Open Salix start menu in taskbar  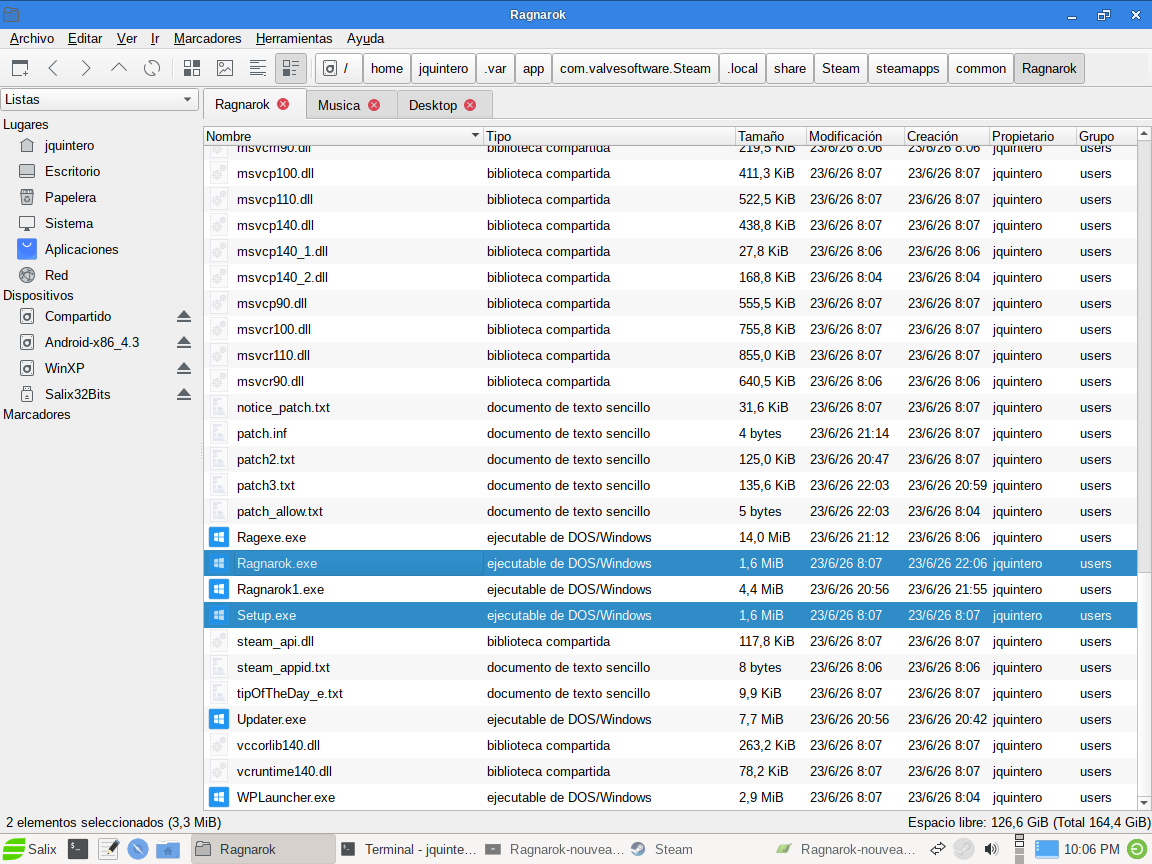point(30,849)
